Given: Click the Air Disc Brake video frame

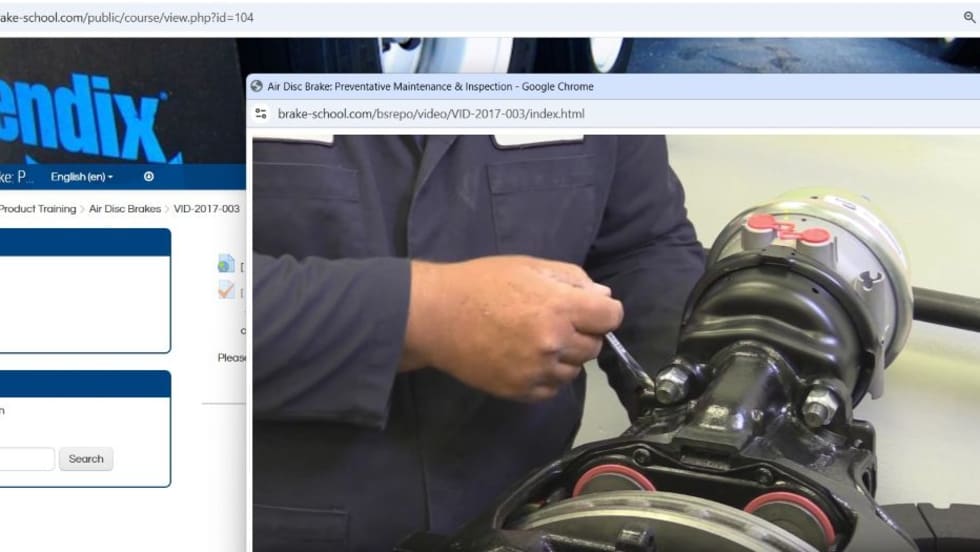Looking at the screenshot, I should (616, 343).
